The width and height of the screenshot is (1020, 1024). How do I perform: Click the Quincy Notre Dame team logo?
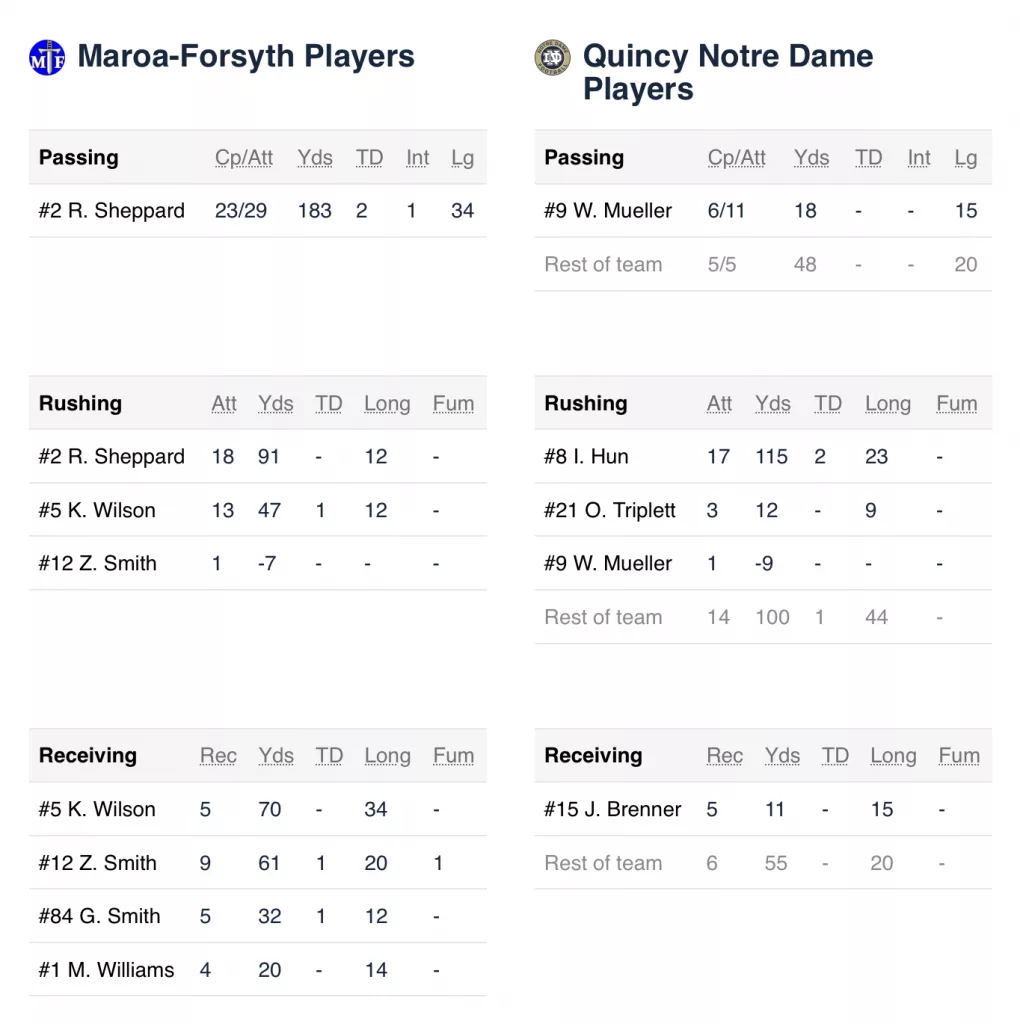pos(552,57)
